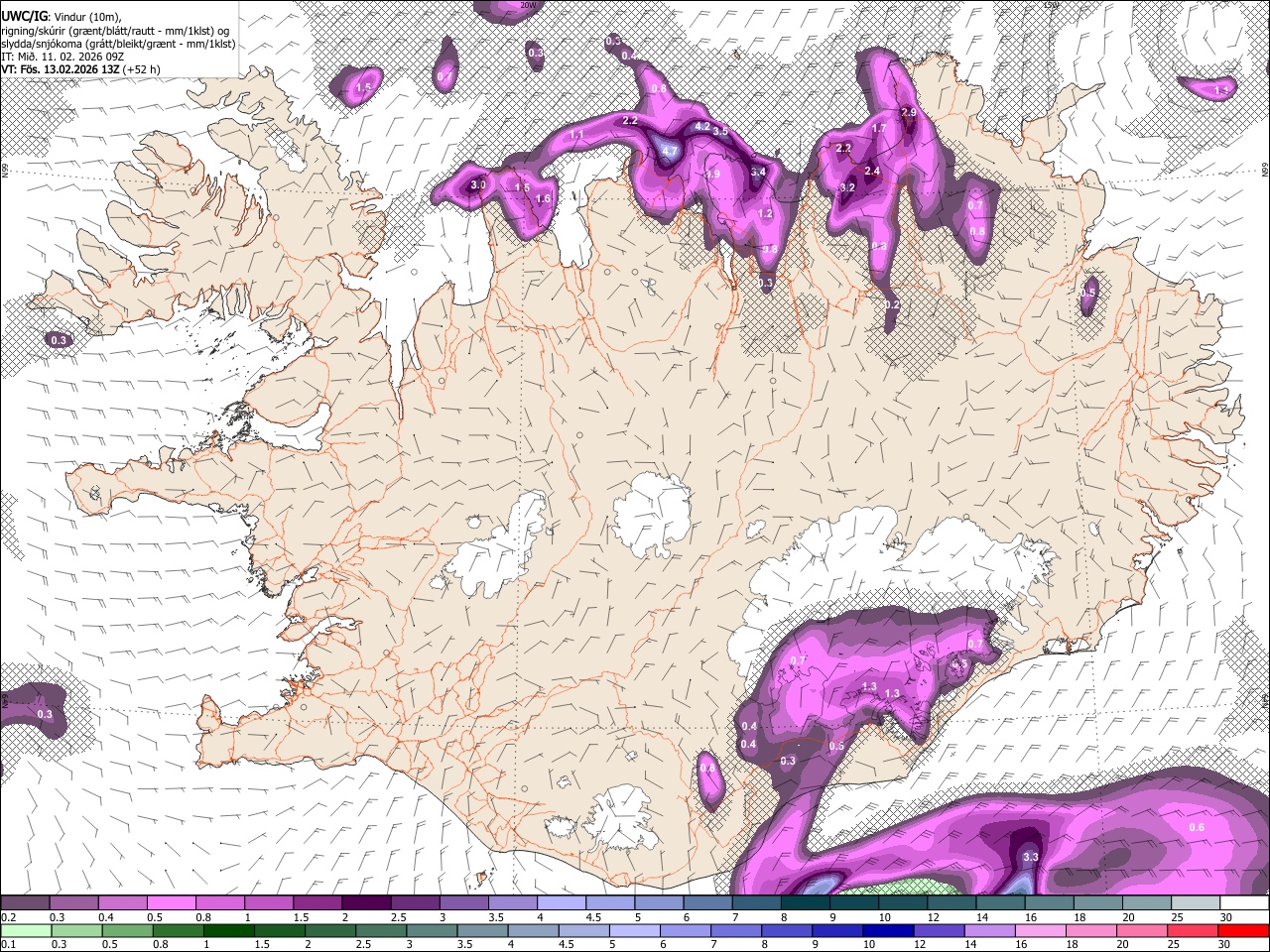
Task: Click the 0.2 label in the upper legend
Action: click(x=8, y=917)
